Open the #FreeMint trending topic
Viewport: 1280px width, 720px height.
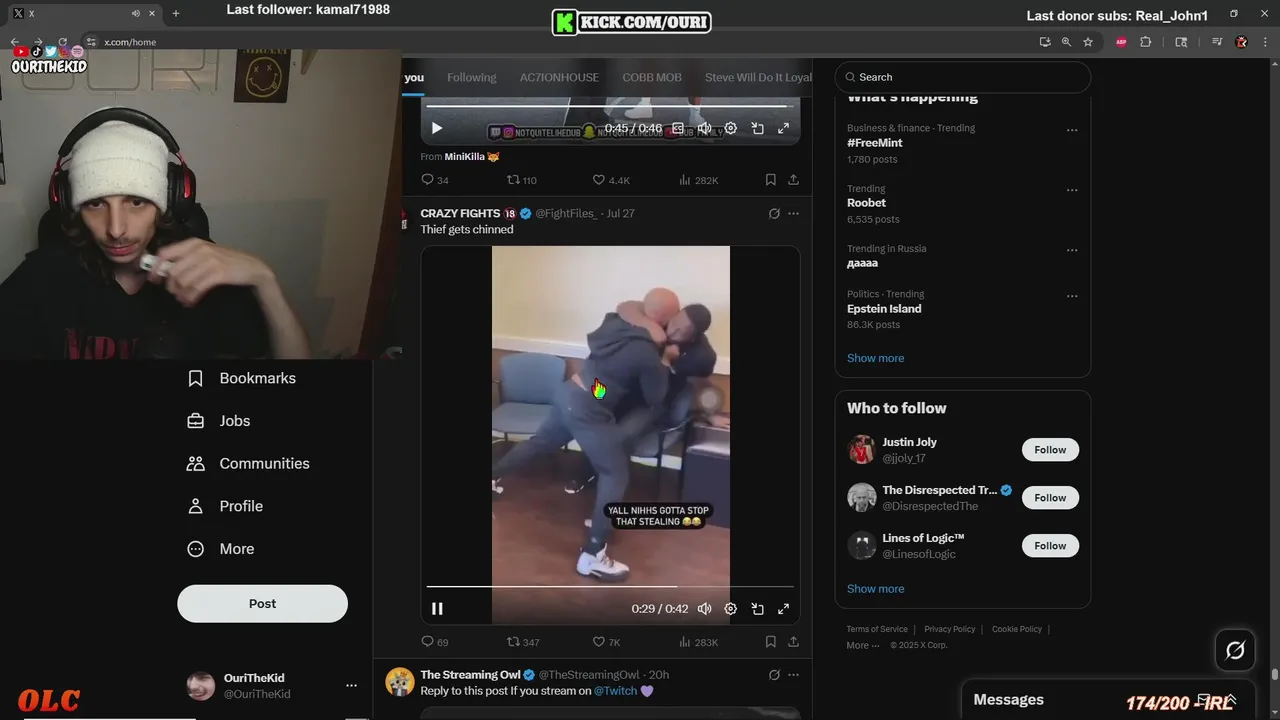[874, 143]
